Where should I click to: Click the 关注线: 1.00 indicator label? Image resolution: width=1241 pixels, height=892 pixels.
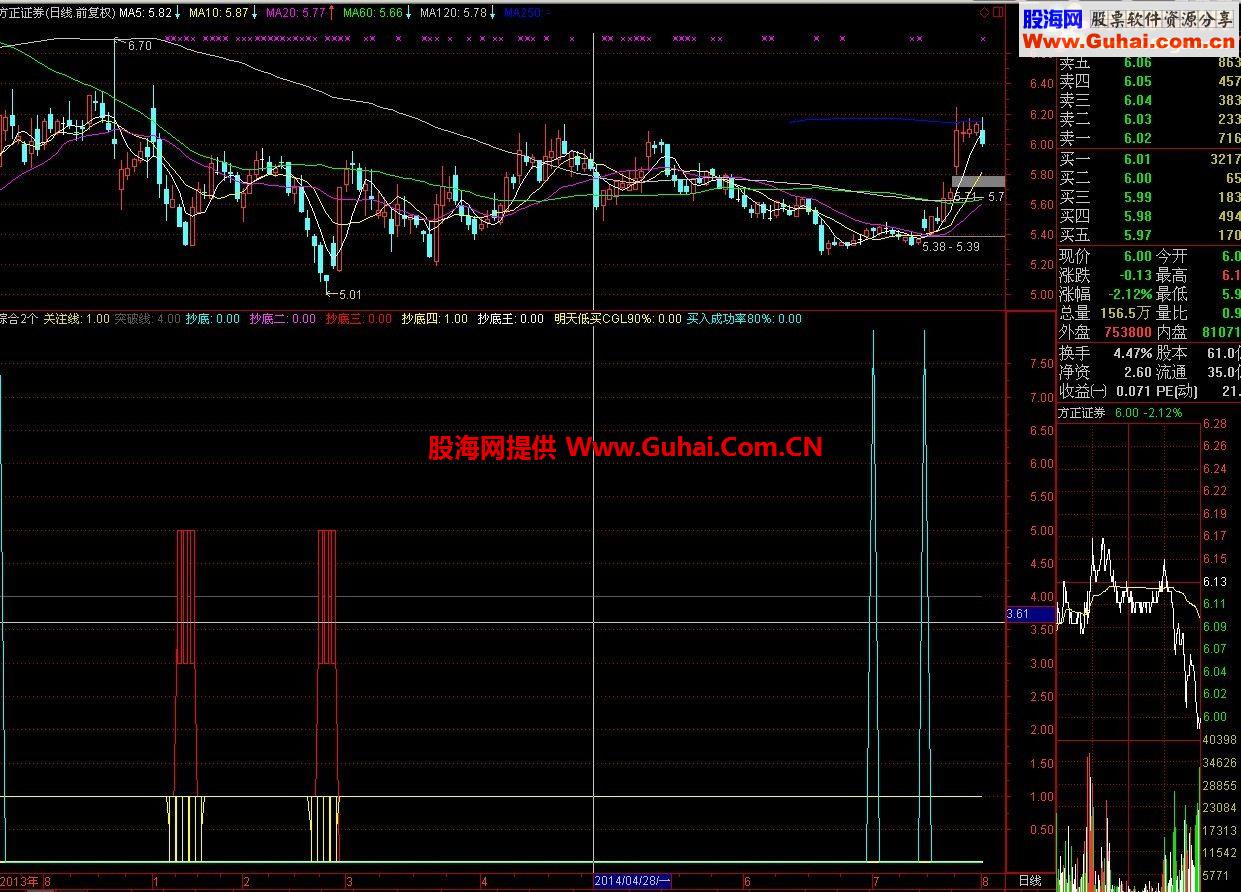(x=77, y=319)
